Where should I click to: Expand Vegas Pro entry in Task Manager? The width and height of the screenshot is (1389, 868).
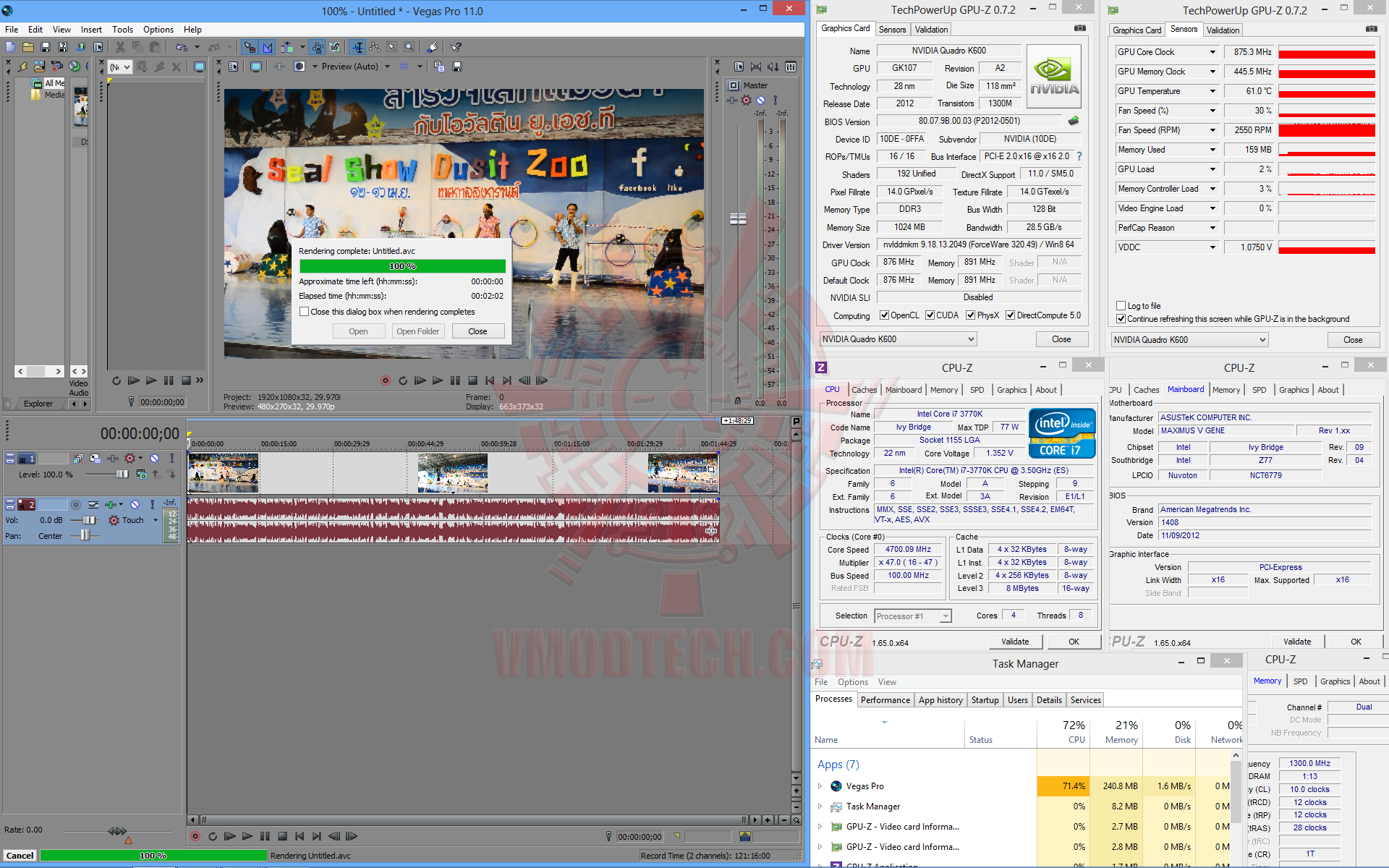(820, 786)
